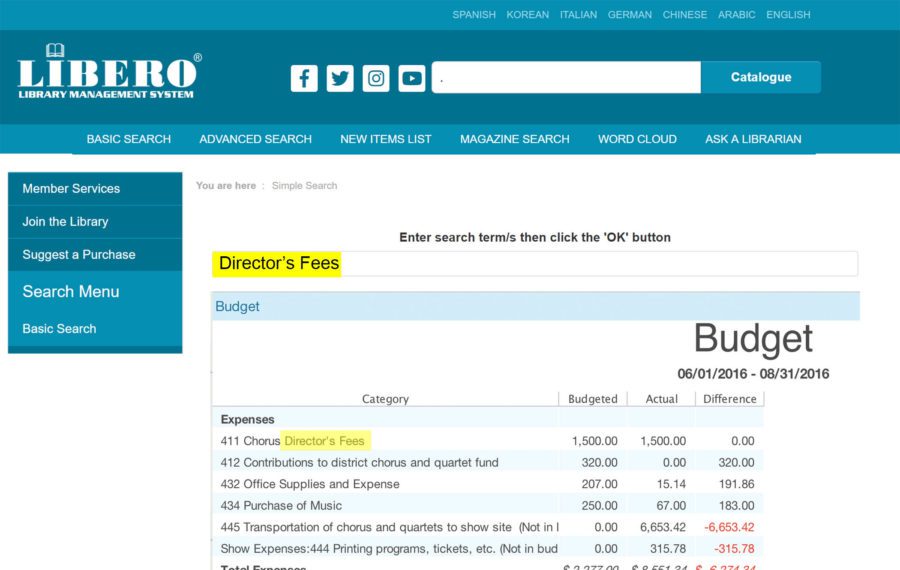Open the Basic Search navigation tab

point(128,139)
